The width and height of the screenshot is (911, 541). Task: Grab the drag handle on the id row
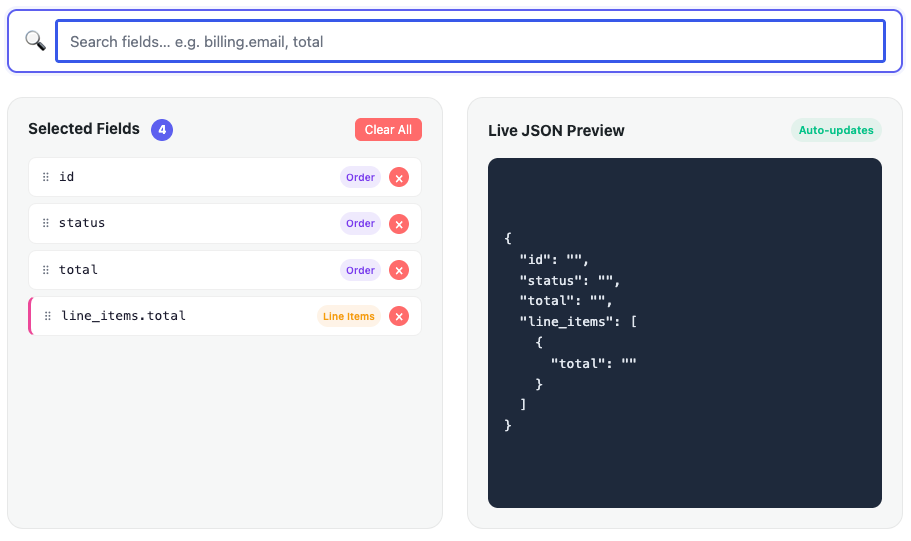(46, 177)
